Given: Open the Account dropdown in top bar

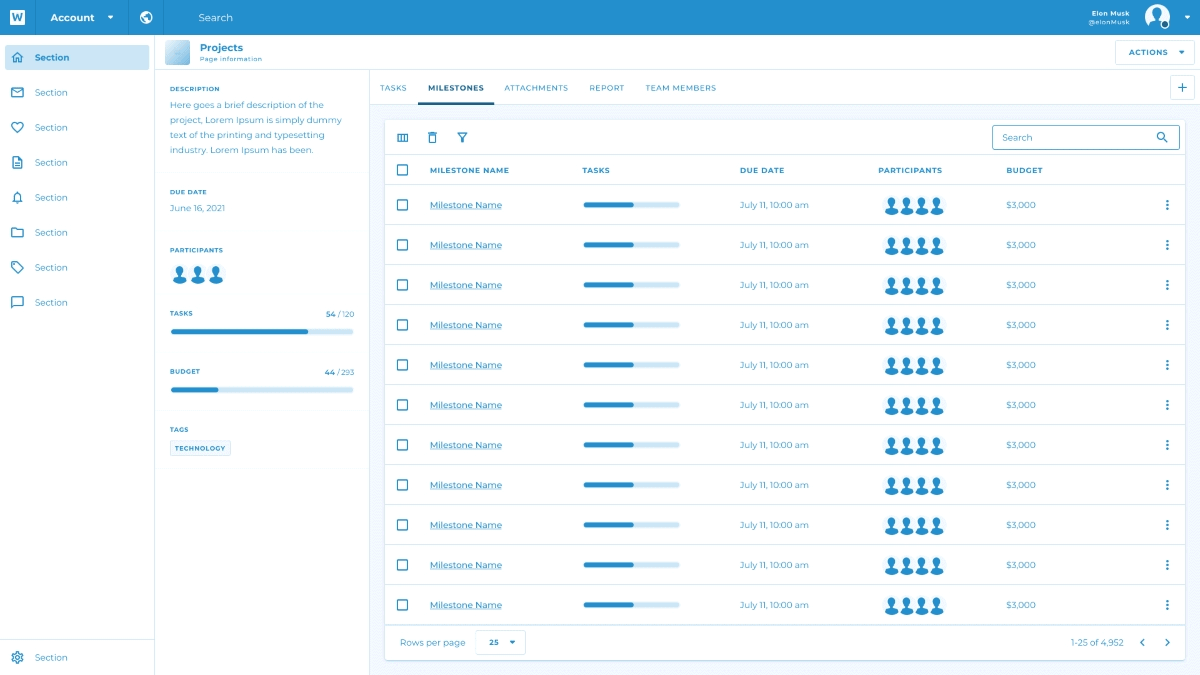Looking at the screenshot, I should 82,17.
